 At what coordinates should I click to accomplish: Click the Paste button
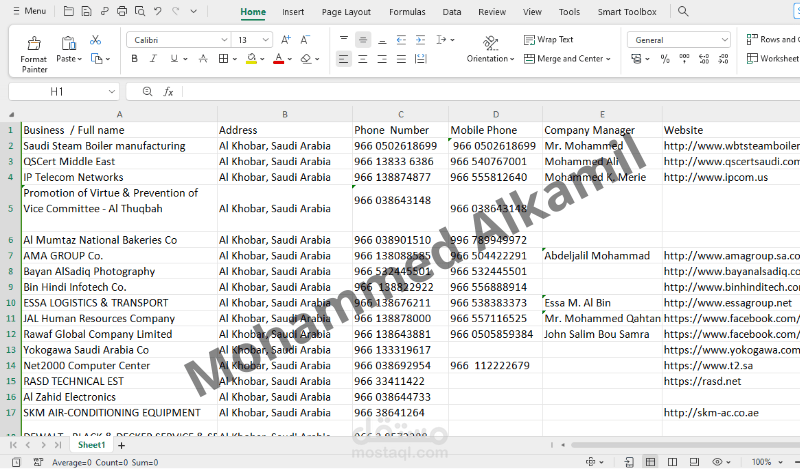(68, 50)
